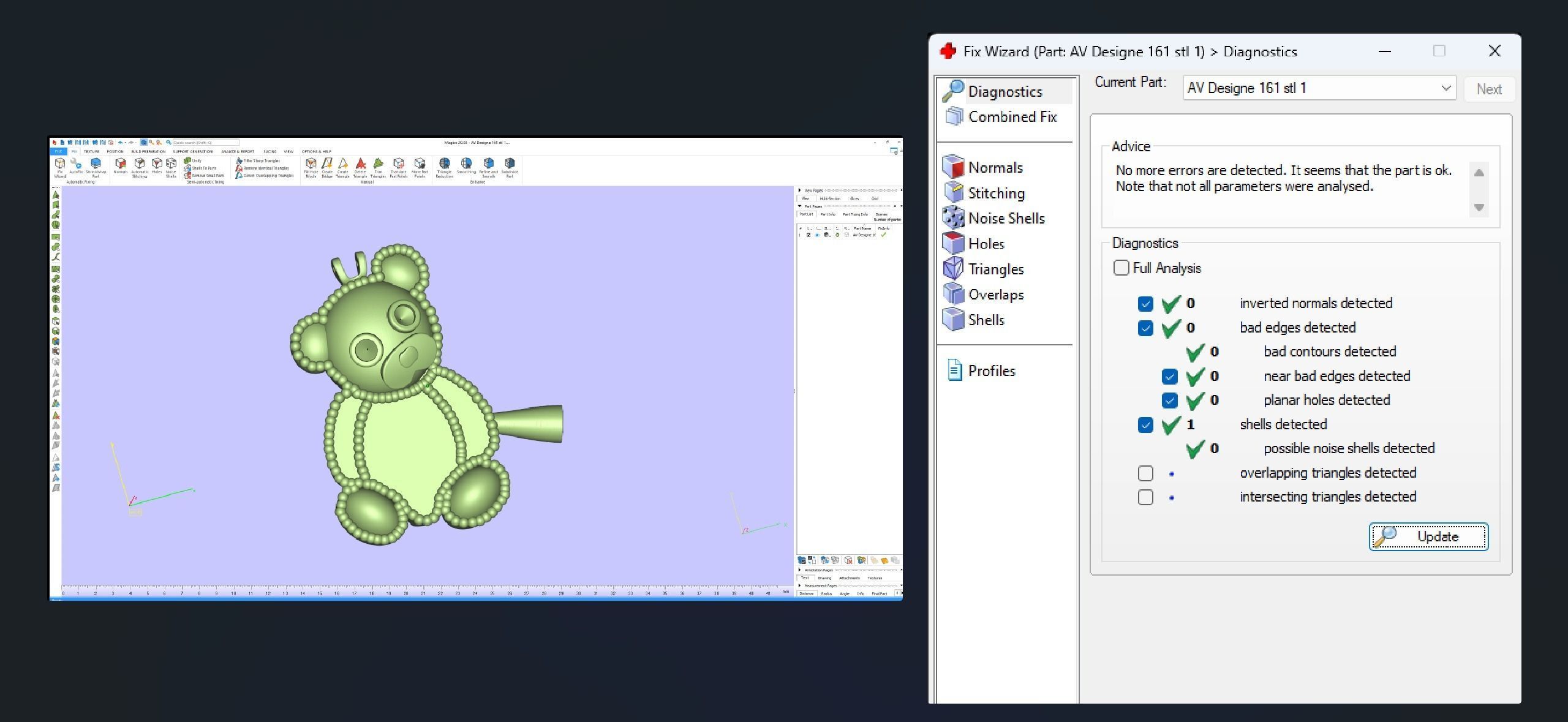
Task: Check the overlapping triangles detected option
Action: pyautogui.click(x=1145, y=473)
